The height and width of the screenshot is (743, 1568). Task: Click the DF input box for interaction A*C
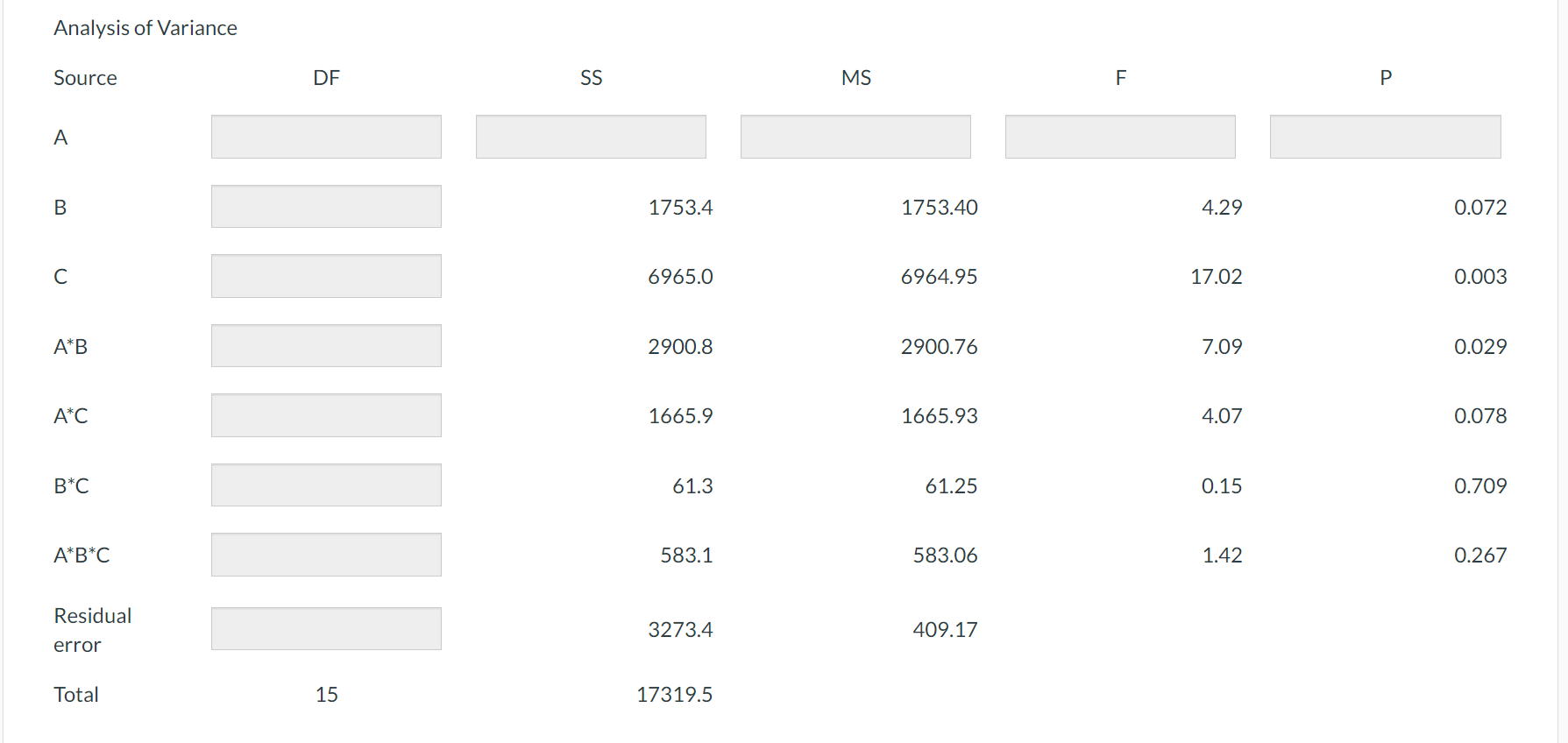tap(325, 414)
